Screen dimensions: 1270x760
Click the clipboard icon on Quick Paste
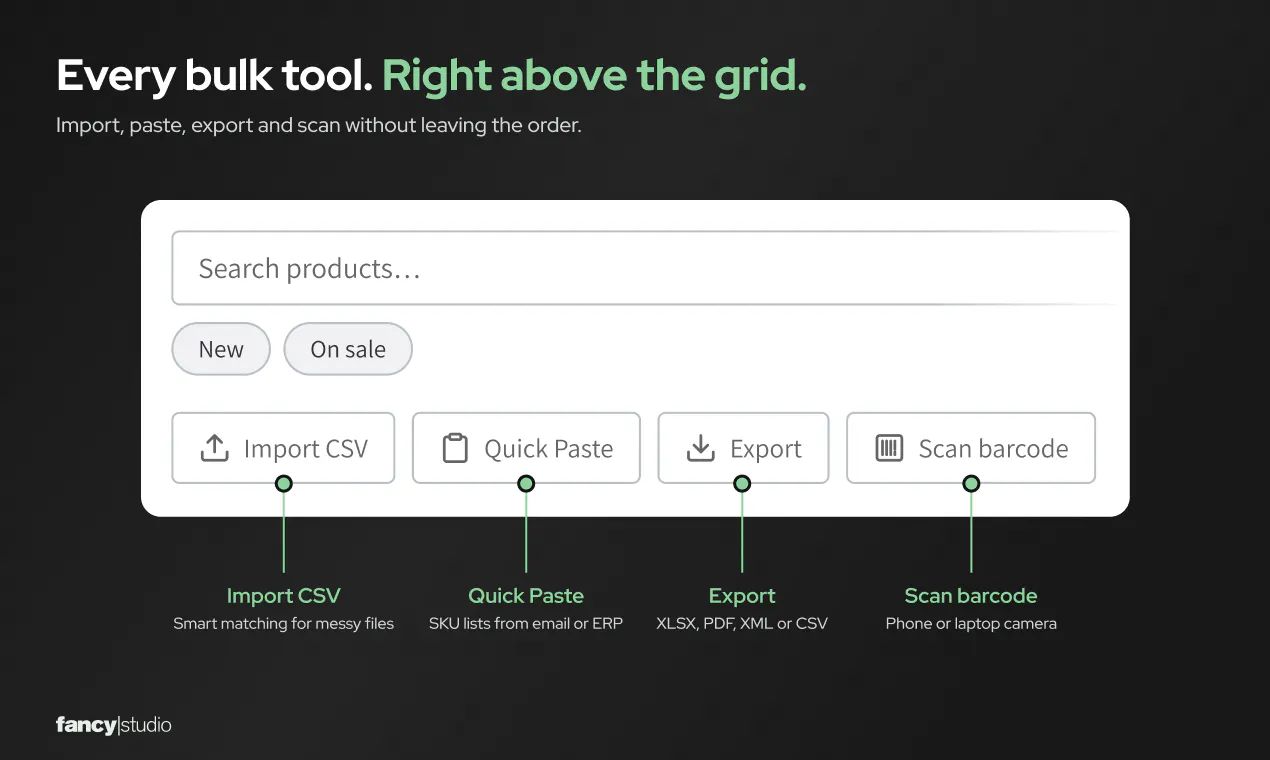point(455,448)
